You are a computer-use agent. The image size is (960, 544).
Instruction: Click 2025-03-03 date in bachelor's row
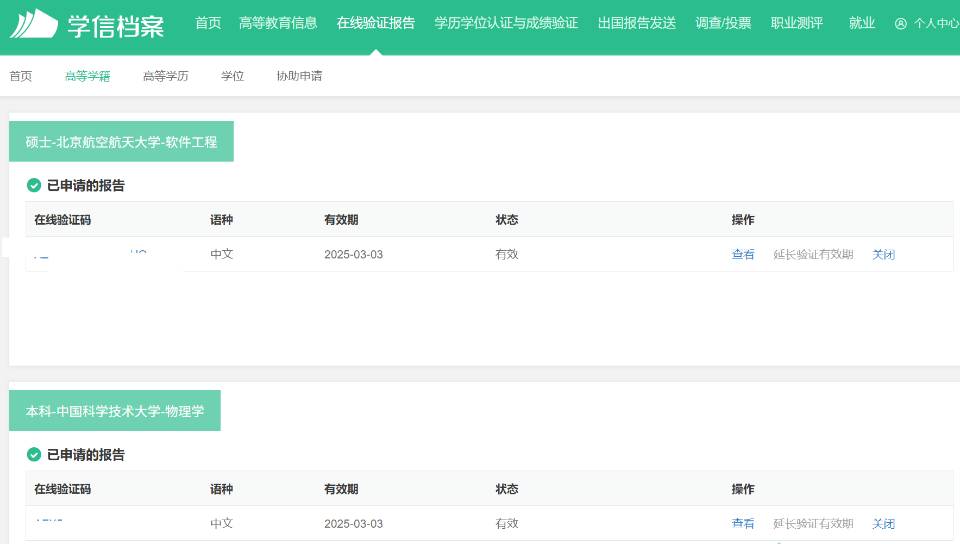pyautogui.click(x=353, y=524)
